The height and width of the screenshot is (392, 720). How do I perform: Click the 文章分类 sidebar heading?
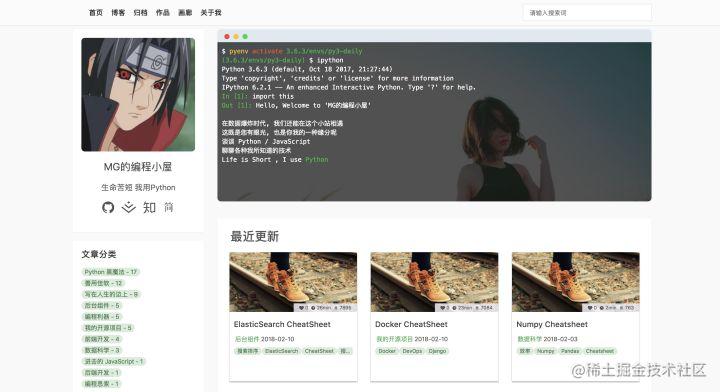click(x=99, y=254)
